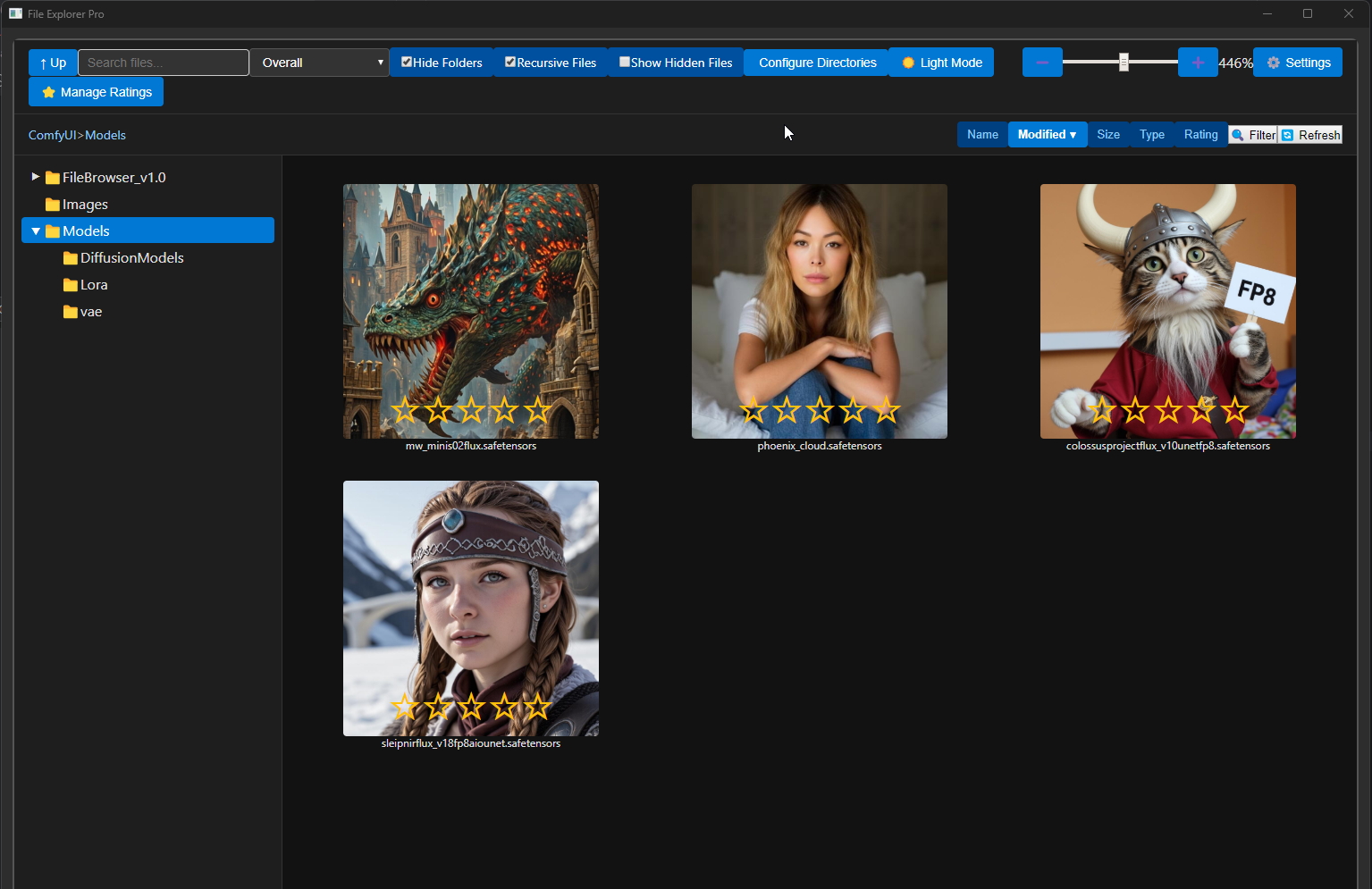Sort files by Name
1372x889 pixels.
coord(982,135)
